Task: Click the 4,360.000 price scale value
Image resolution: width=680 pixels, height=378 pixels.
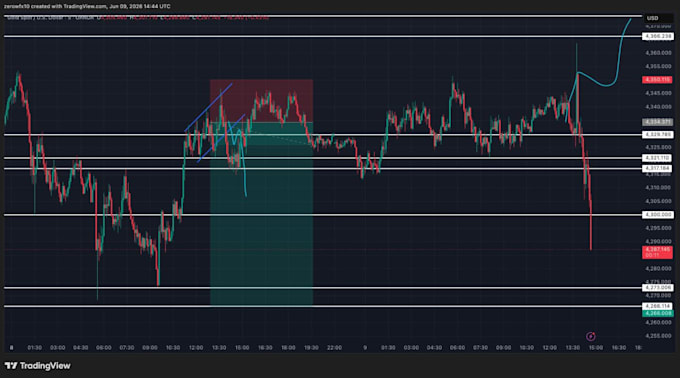Action: click(658, 53)
